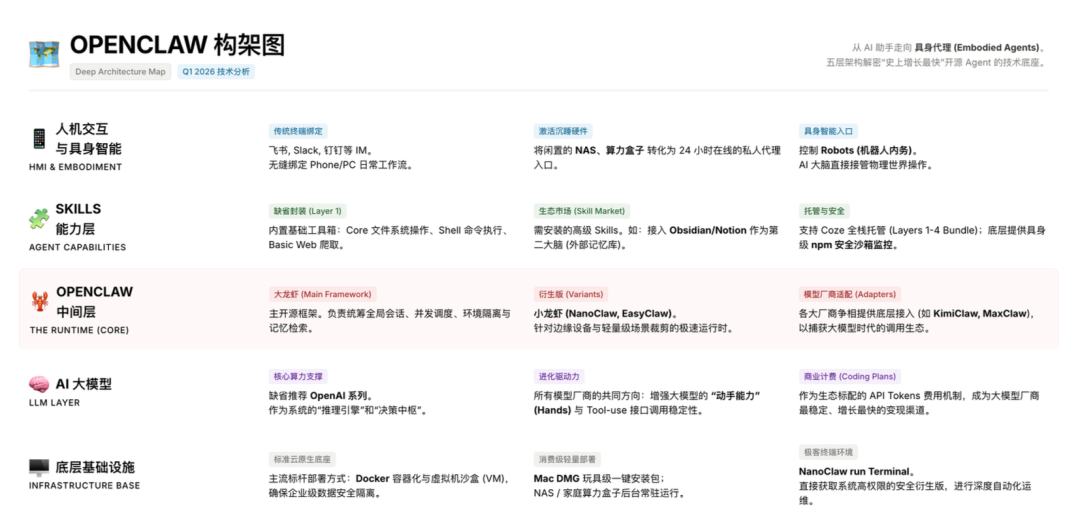The width and height of the screenshot is (1080, 527).
Task: Click the text 作为系统的"推理引擎"和"决策中枢"。
Action: 349,411
